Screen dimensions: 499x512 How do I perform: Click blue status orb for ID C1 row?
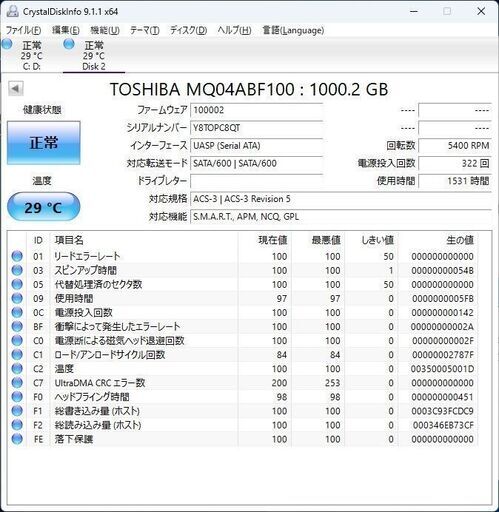17,354
